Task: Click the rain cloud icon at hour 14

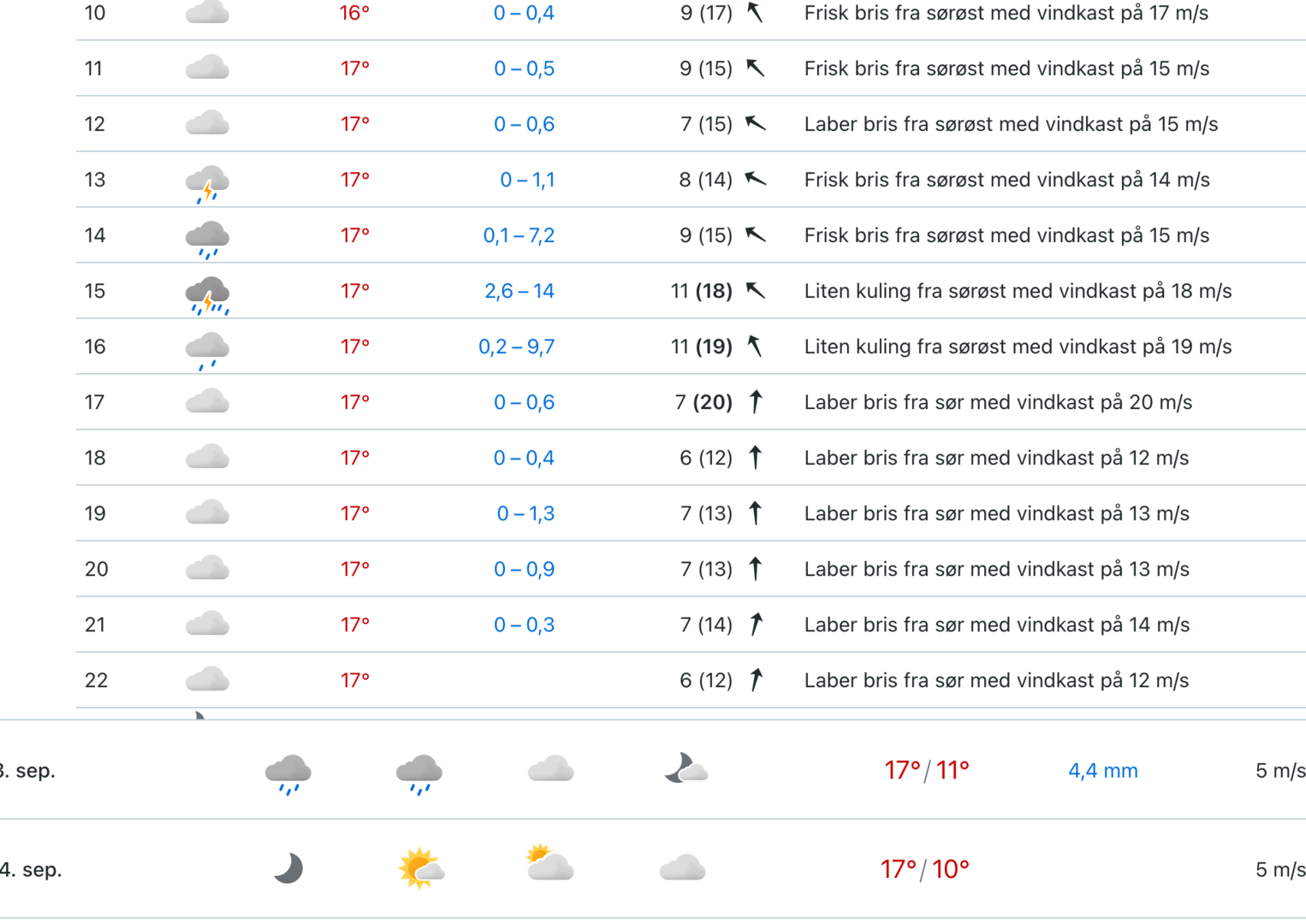Action: 207,239
